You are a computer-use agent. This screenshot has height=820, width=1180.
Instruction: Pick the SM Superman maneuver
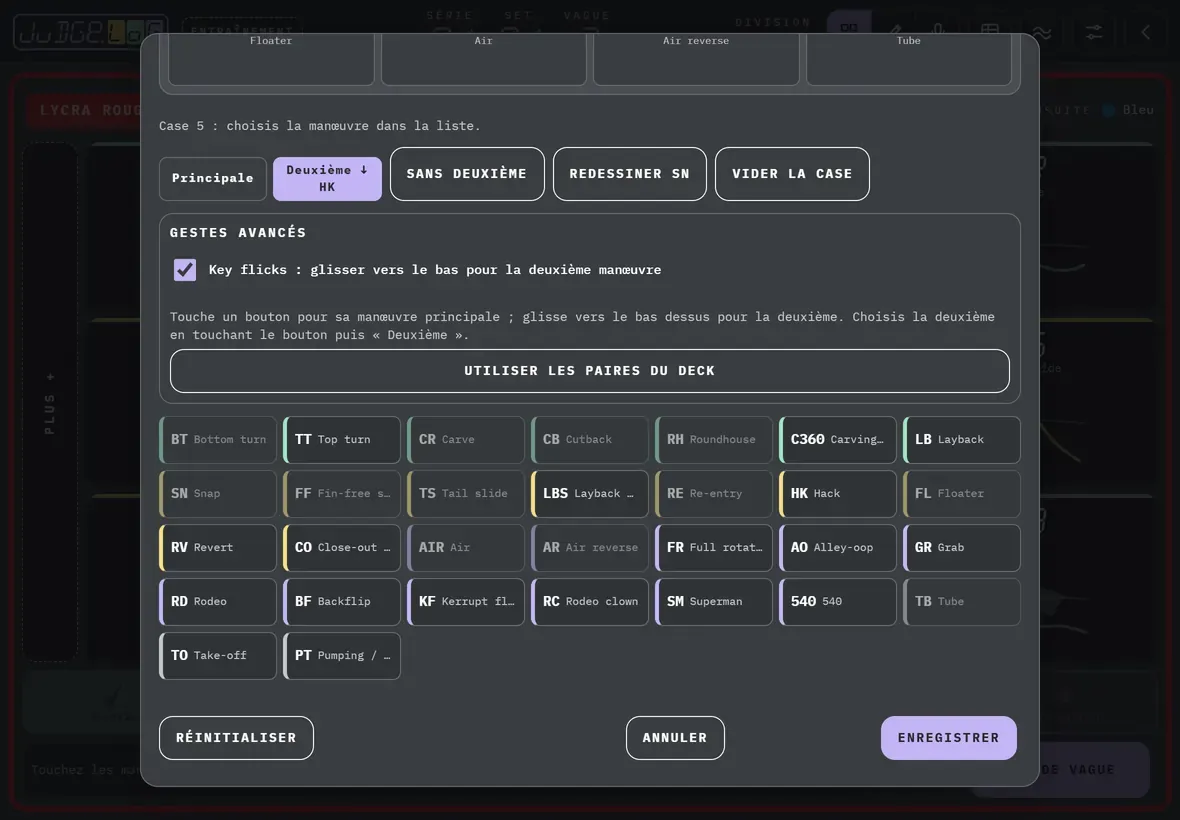coord(714,602)
